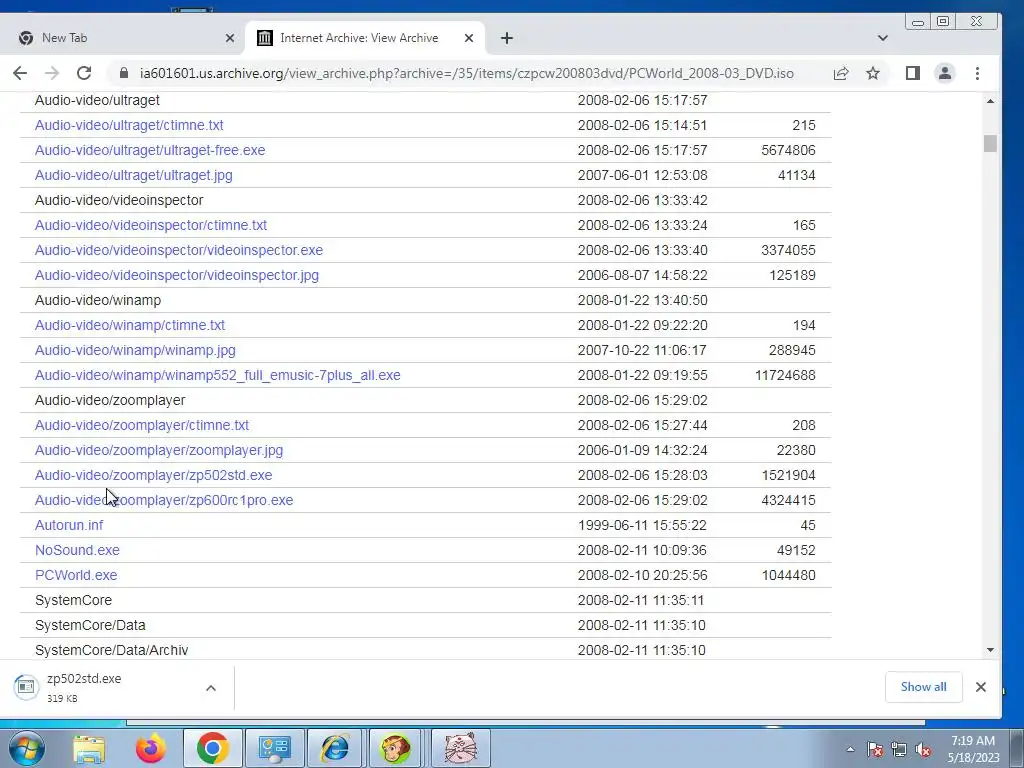Close the Internet Archive tab
The width and height of the screenshot is (1024, 768).
click(x=469, y=38)
